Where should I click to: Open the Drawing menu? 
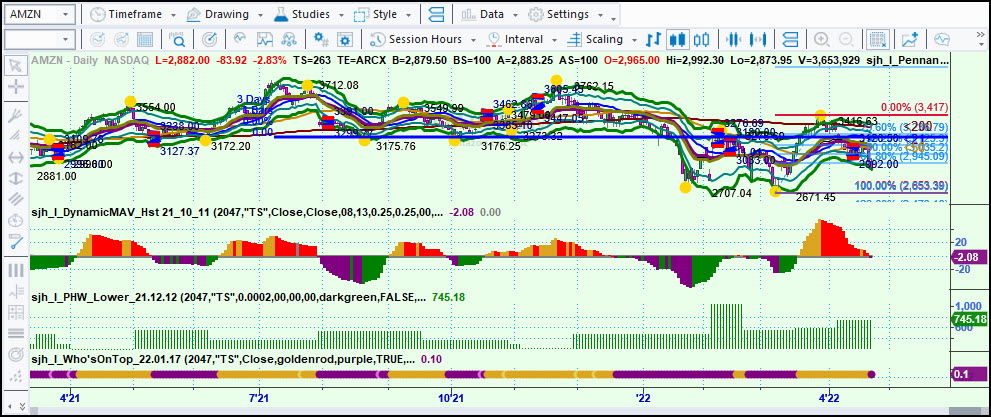(x=224, y=14)
